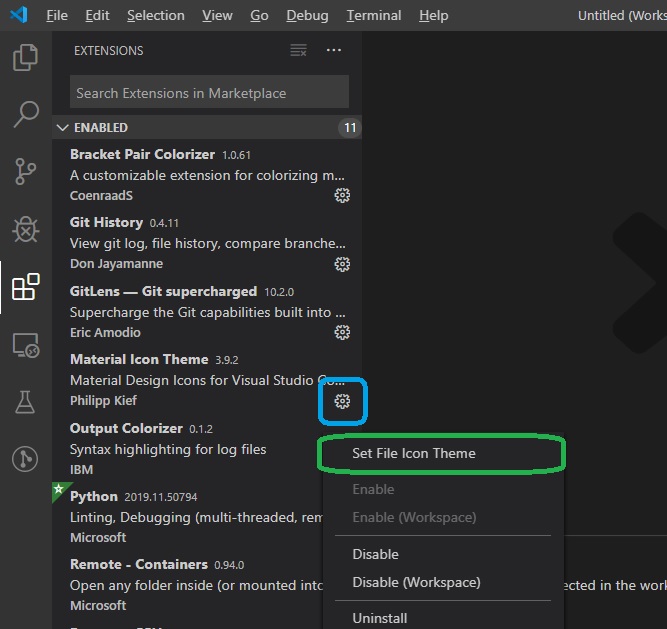Click the Eric Amodio publisher name

[x=105, y=333]
